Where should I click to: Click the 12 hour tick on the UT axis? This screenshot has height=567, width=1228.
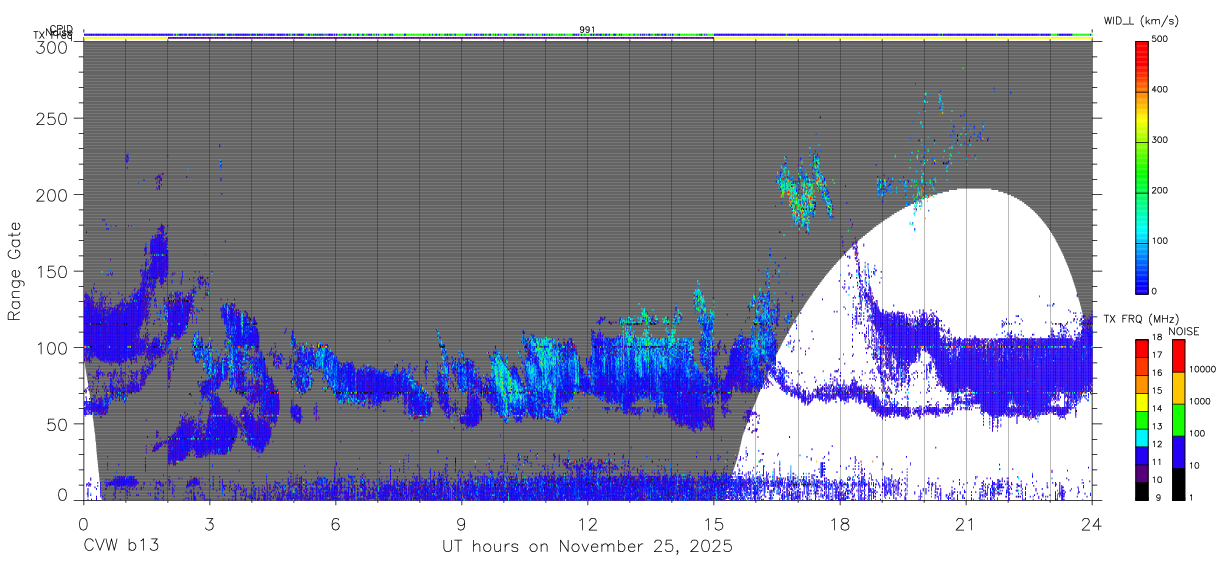tap(587, 523)
